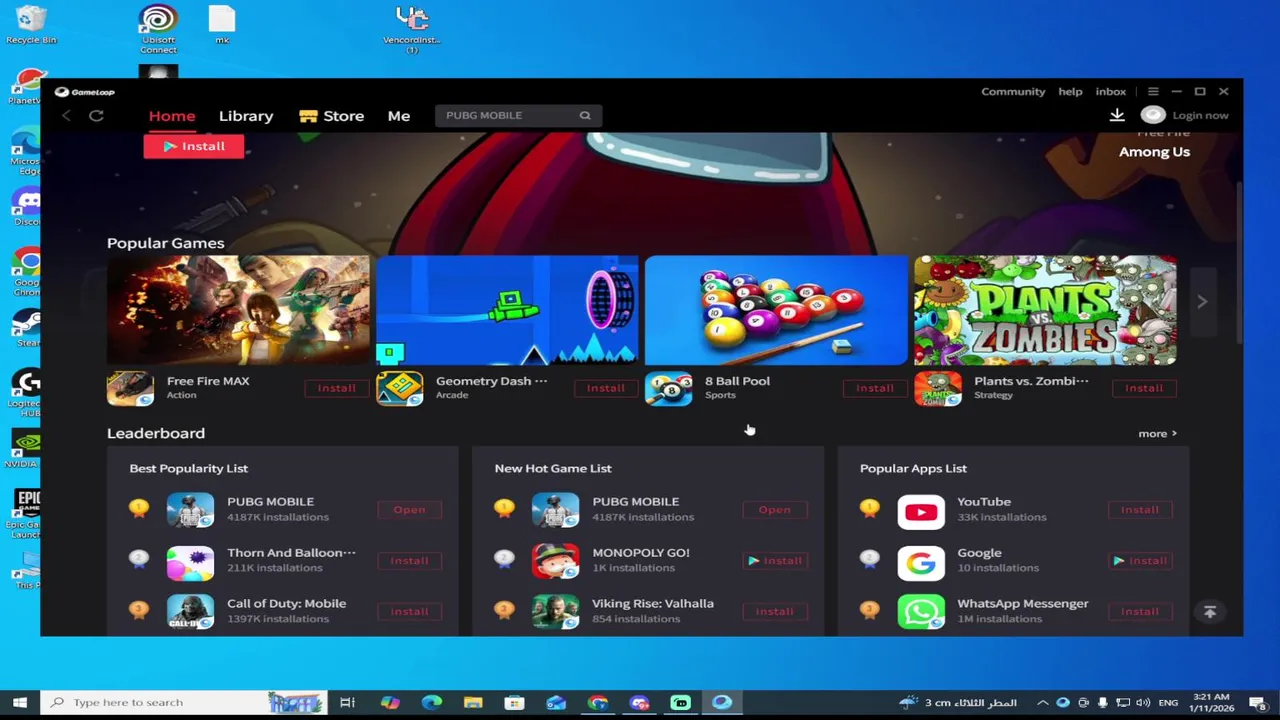The width and height of the screenshot is (1280, 720).
Task: Show hidden system tray icons chevron
Action: (1042, 702)
